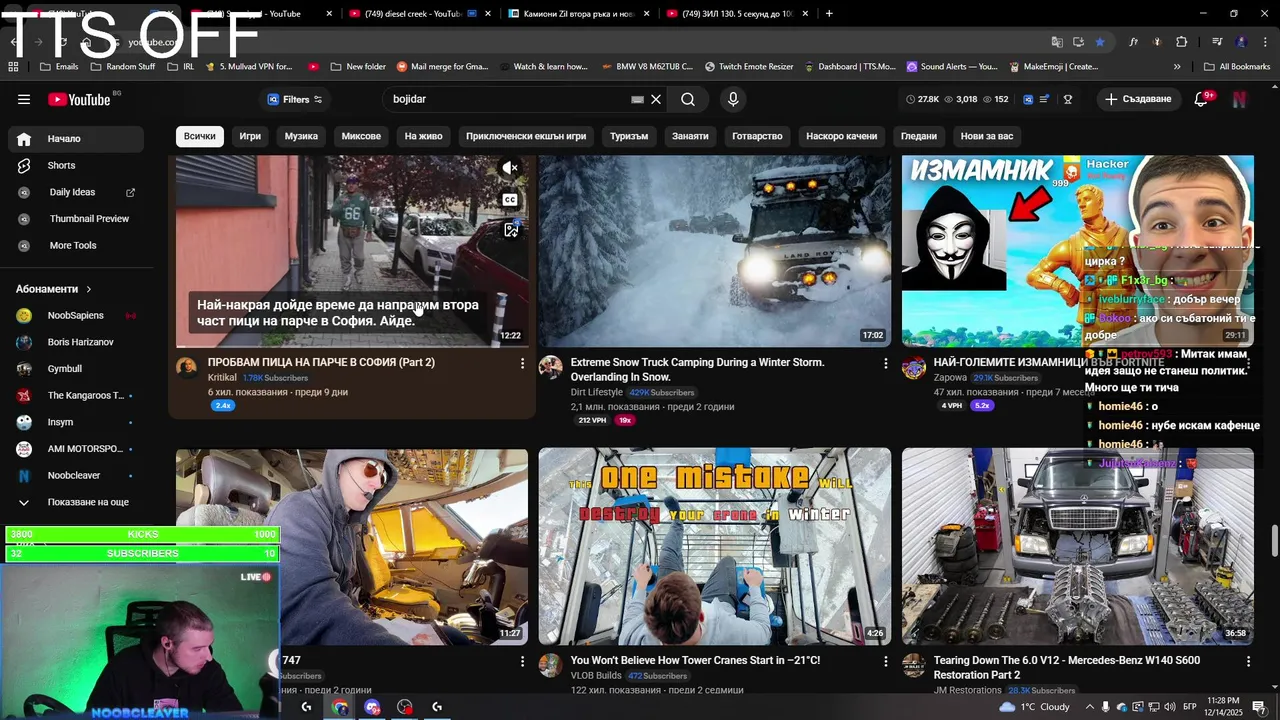The width and height of the screenshot is (1280, 720).
Task: Open the AMI MOTORSPO... subscription
Action: click(75, 448)
